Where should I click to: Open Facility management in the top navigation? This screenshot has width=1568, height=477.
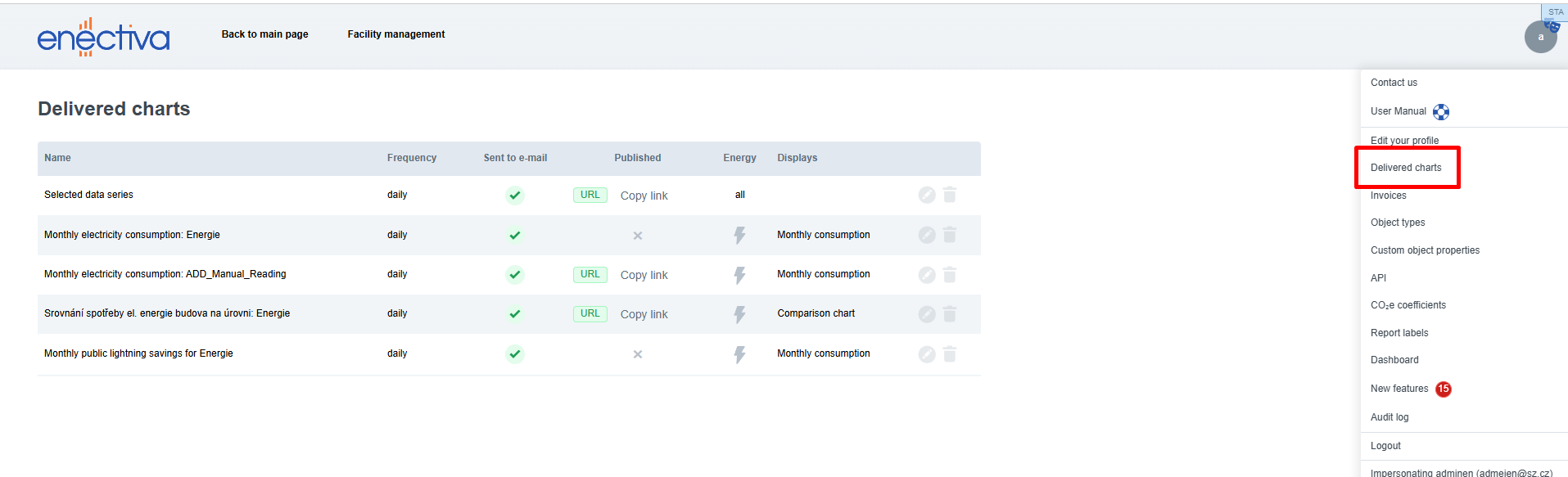[x=395, y=34]
